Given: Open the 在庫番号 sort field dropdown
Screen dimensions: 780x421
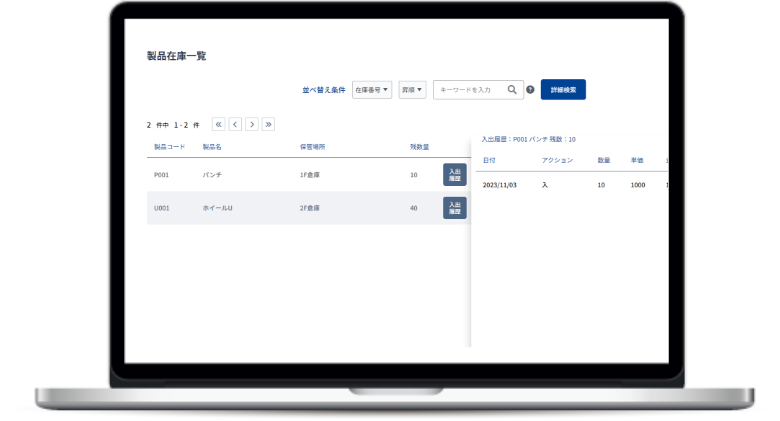Looking at the screenshot, I should [x=372, y=90].
